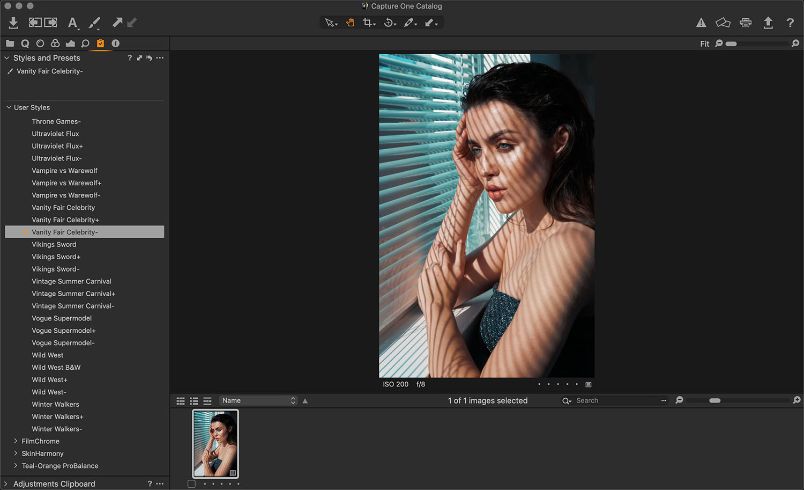Apply the Vogue Supermodel style
Viewport: 804px width, 490px height.
point(62,318)
